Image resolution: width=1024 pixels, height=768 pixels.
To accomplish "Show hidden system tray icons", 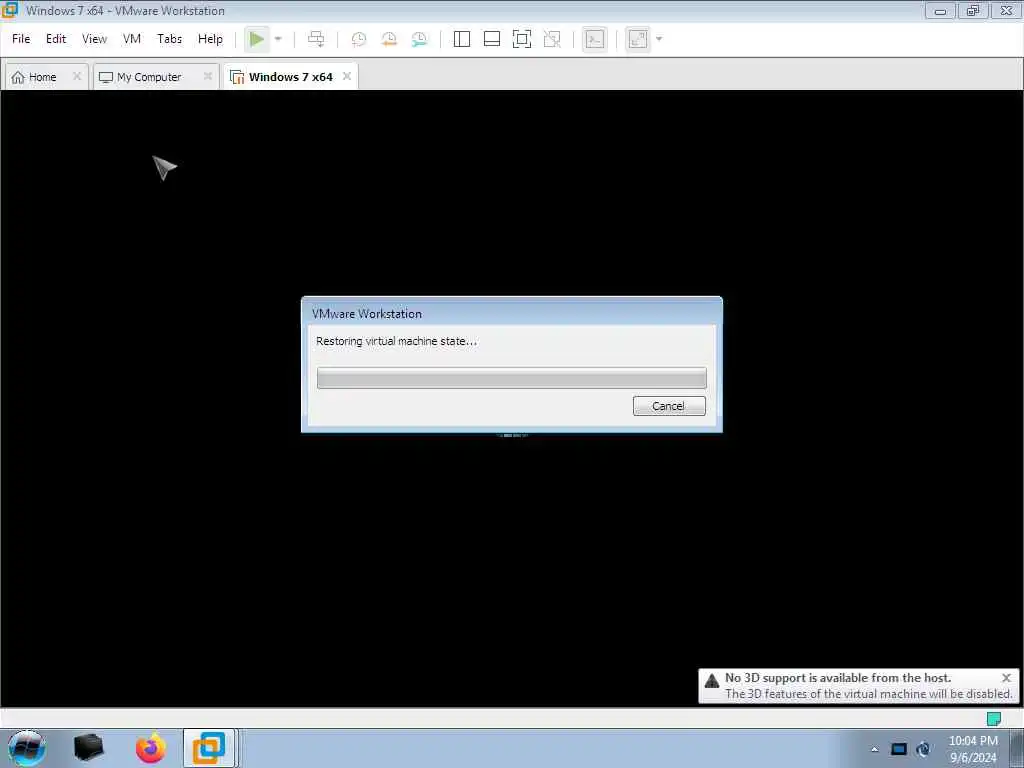I will [874, 749].
